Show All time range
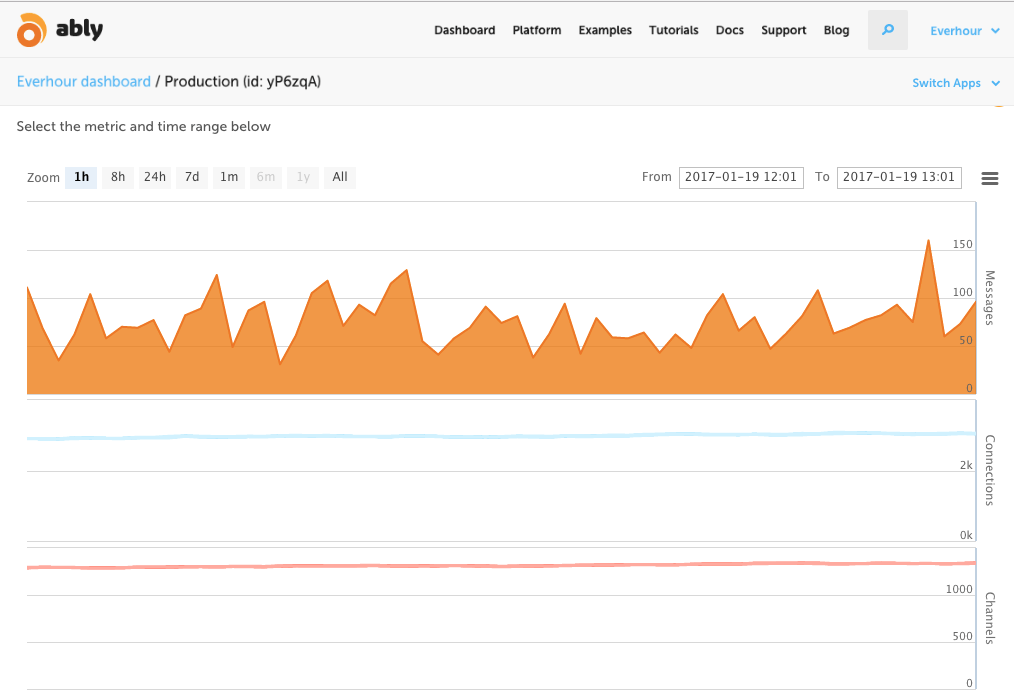This screenshot has height=690, width=1014. (x=340, y=178)
